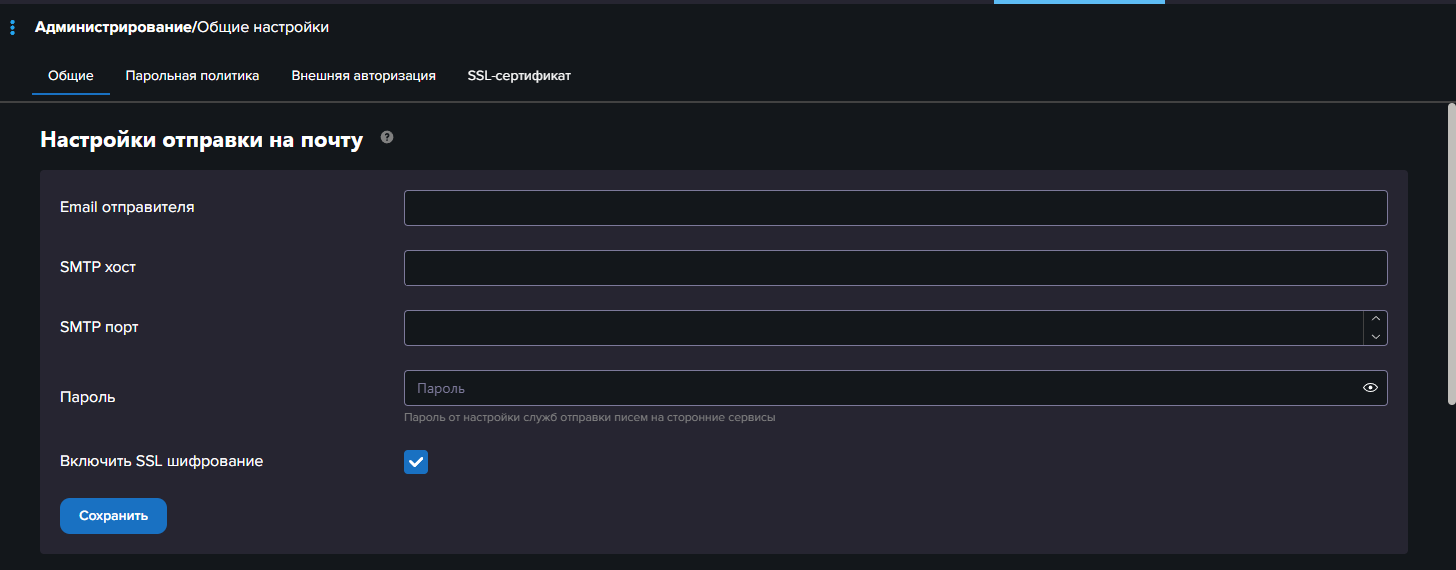
Task: Open the three-dot menu beside Администрирование
Action: click(12, 28)
